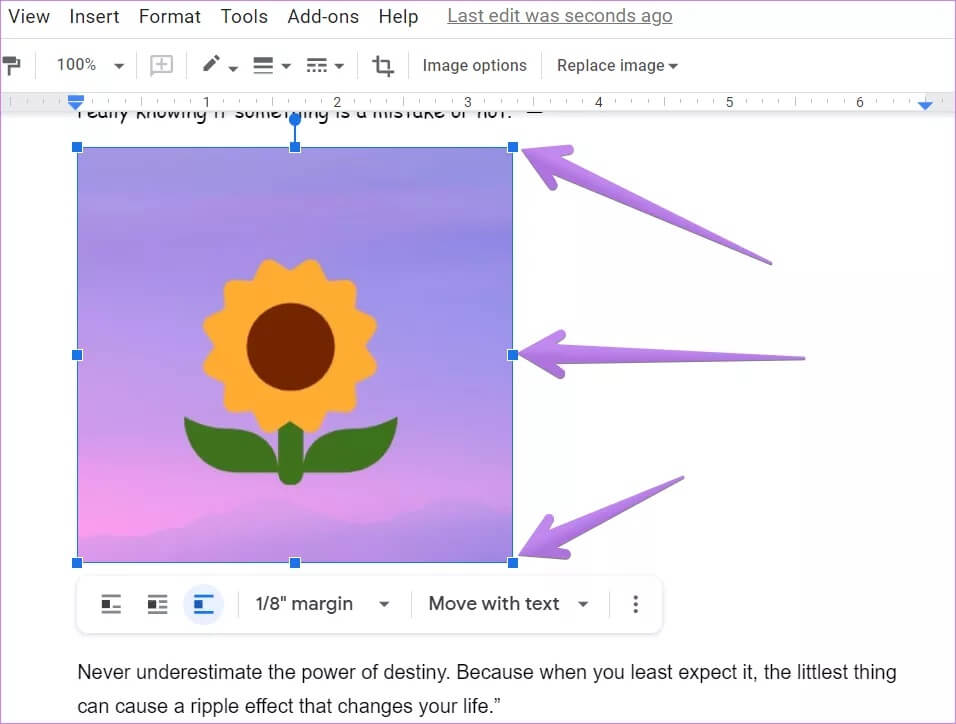Click the sunflower image in the document
This screenshot has height=724, width=956.
coord(295,355)
